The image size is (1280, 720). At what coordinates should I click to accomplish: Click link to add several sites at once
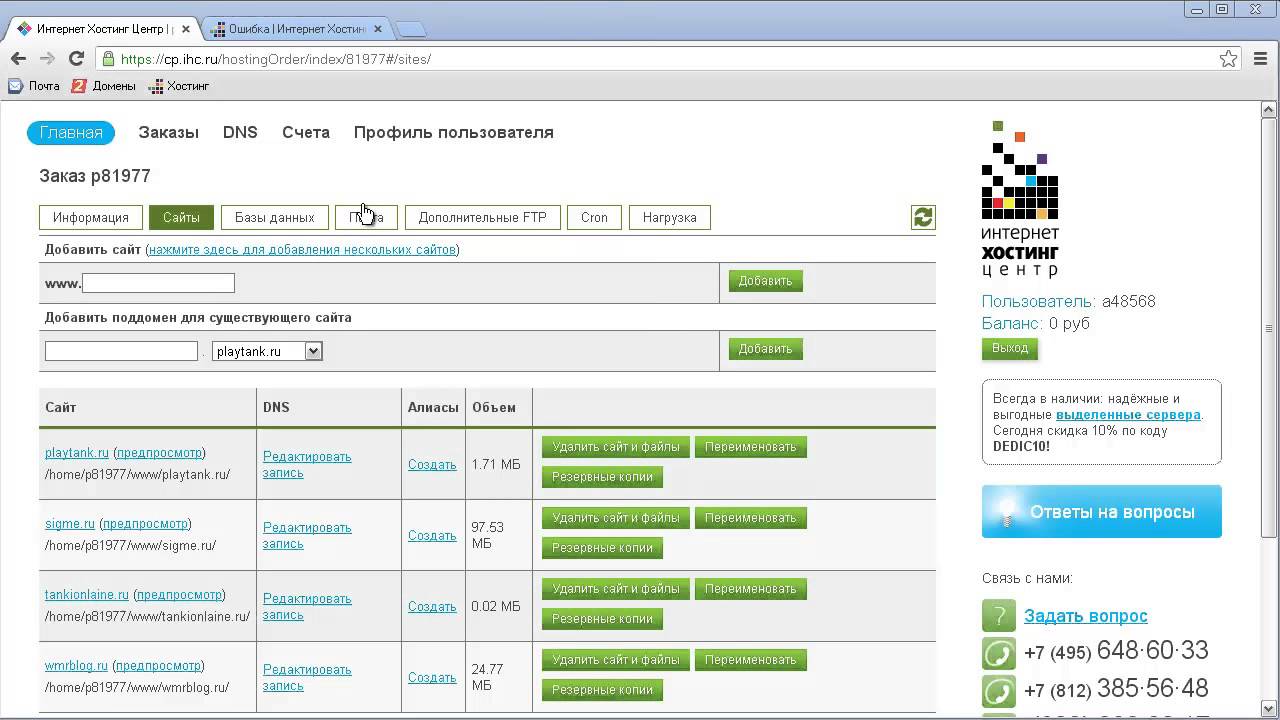point(302,250)
